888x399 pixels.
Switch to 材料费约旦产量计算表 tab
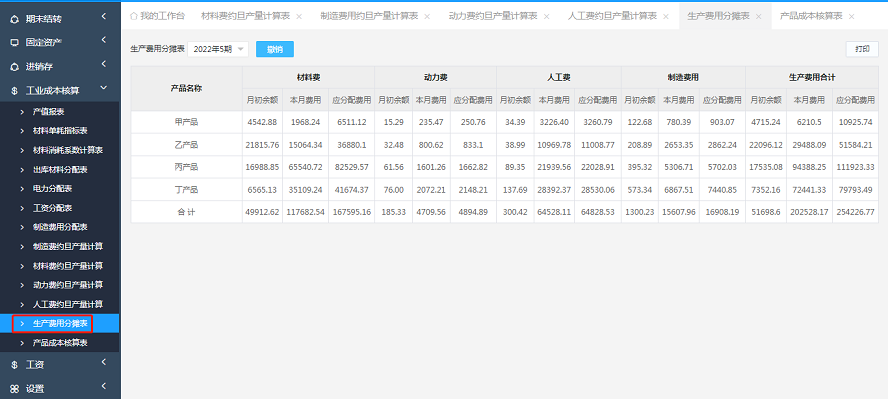(245, 16)
